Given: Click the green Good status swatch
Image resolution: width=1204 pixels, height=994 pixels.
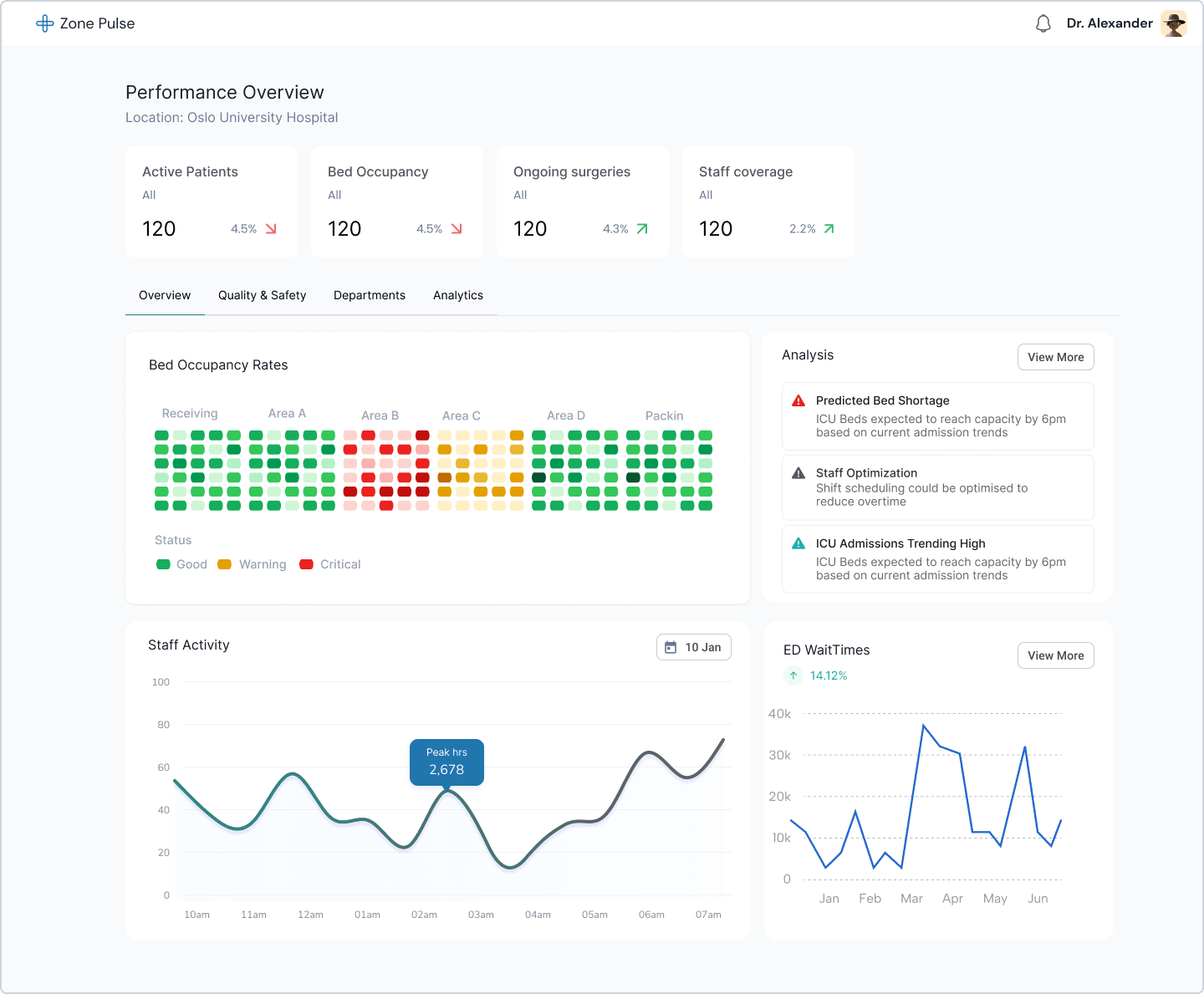Looking at the screenshot, I should pyautogui.click(x=163, y=564).
